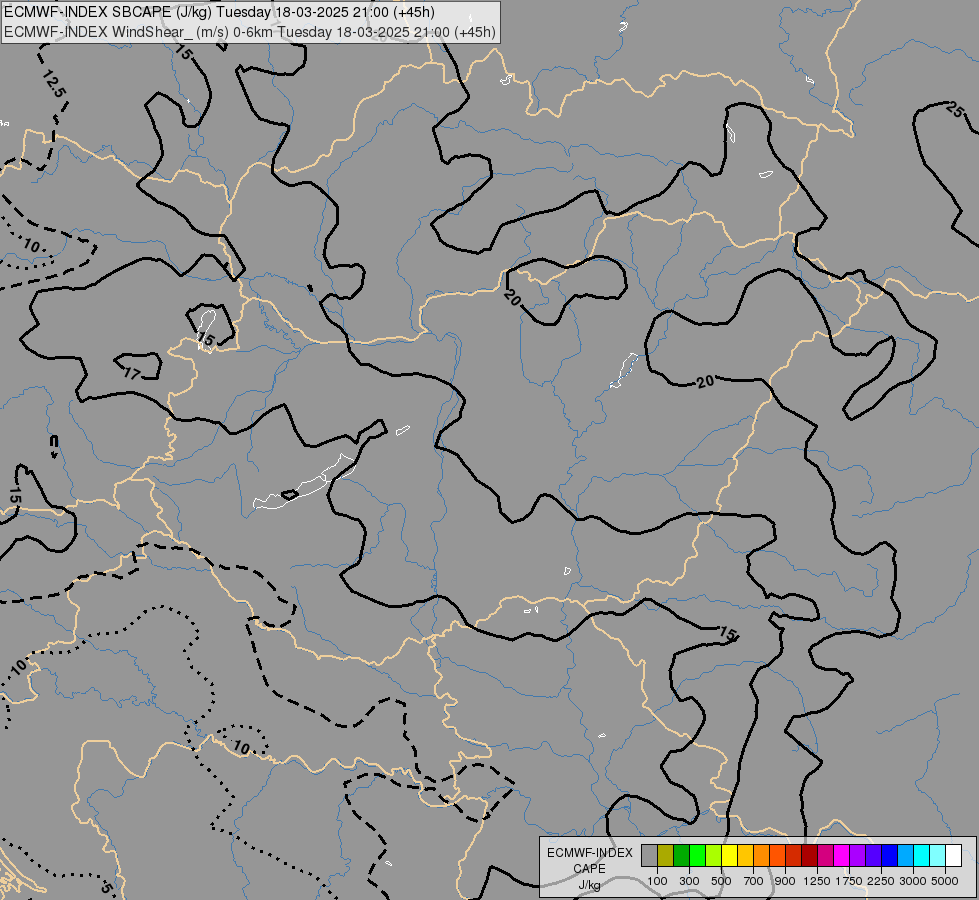Click the '1750' legend tick label
This screenshot has width=979, height=900.
click(849, 881)
